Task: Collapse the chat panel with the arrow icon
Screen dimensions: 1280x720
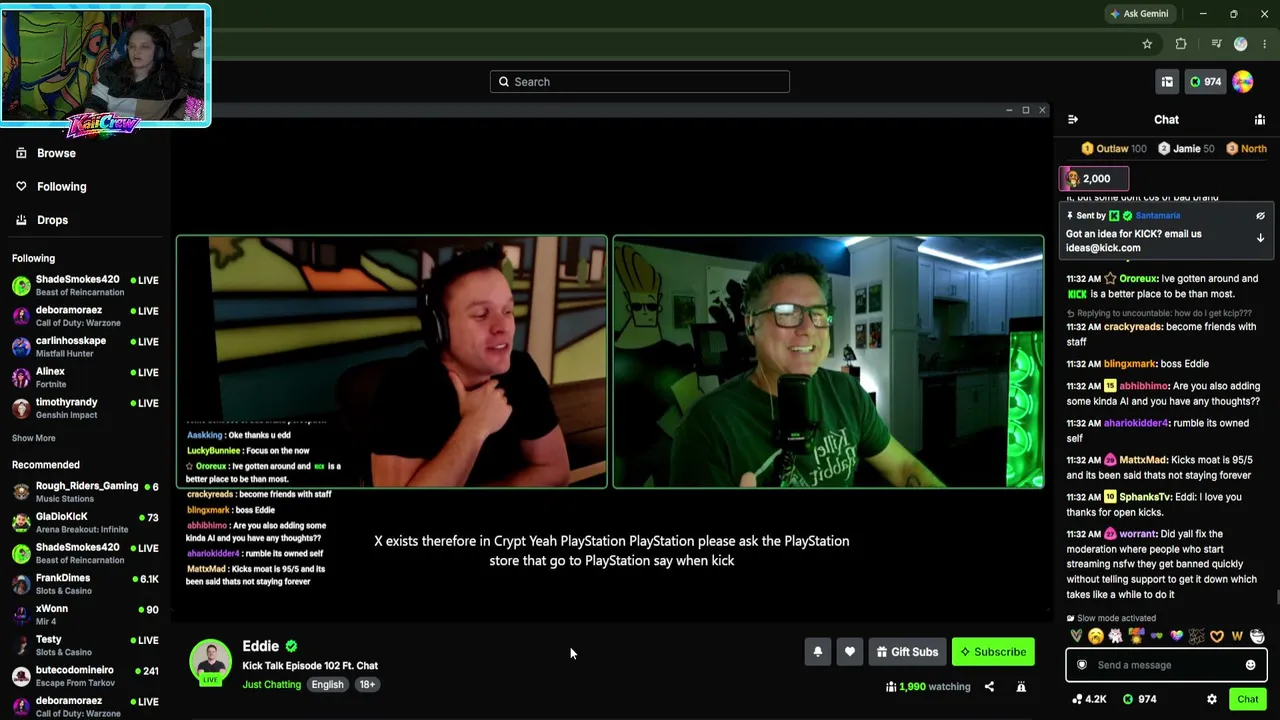Action: pyautogui.click(x=1073, y=120)
